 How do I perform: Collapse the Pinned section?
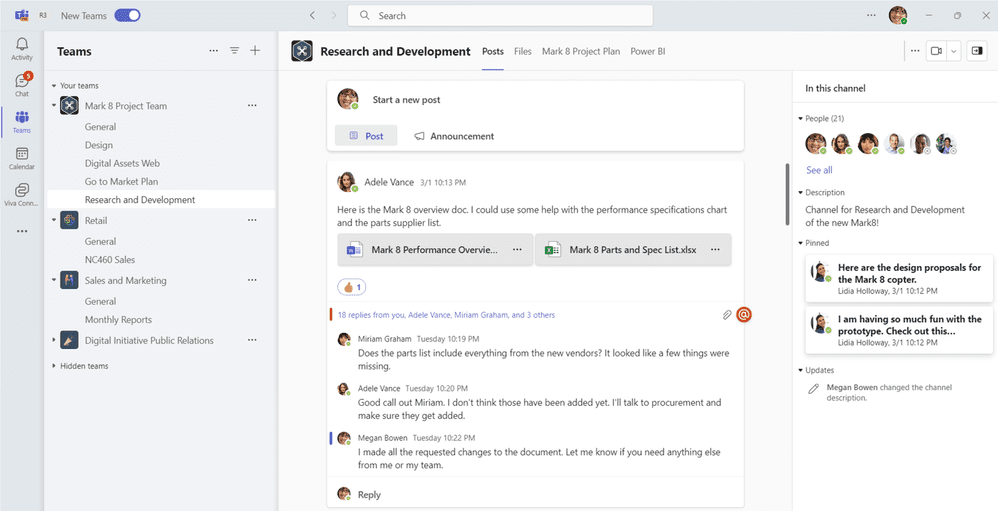(801, 243)
